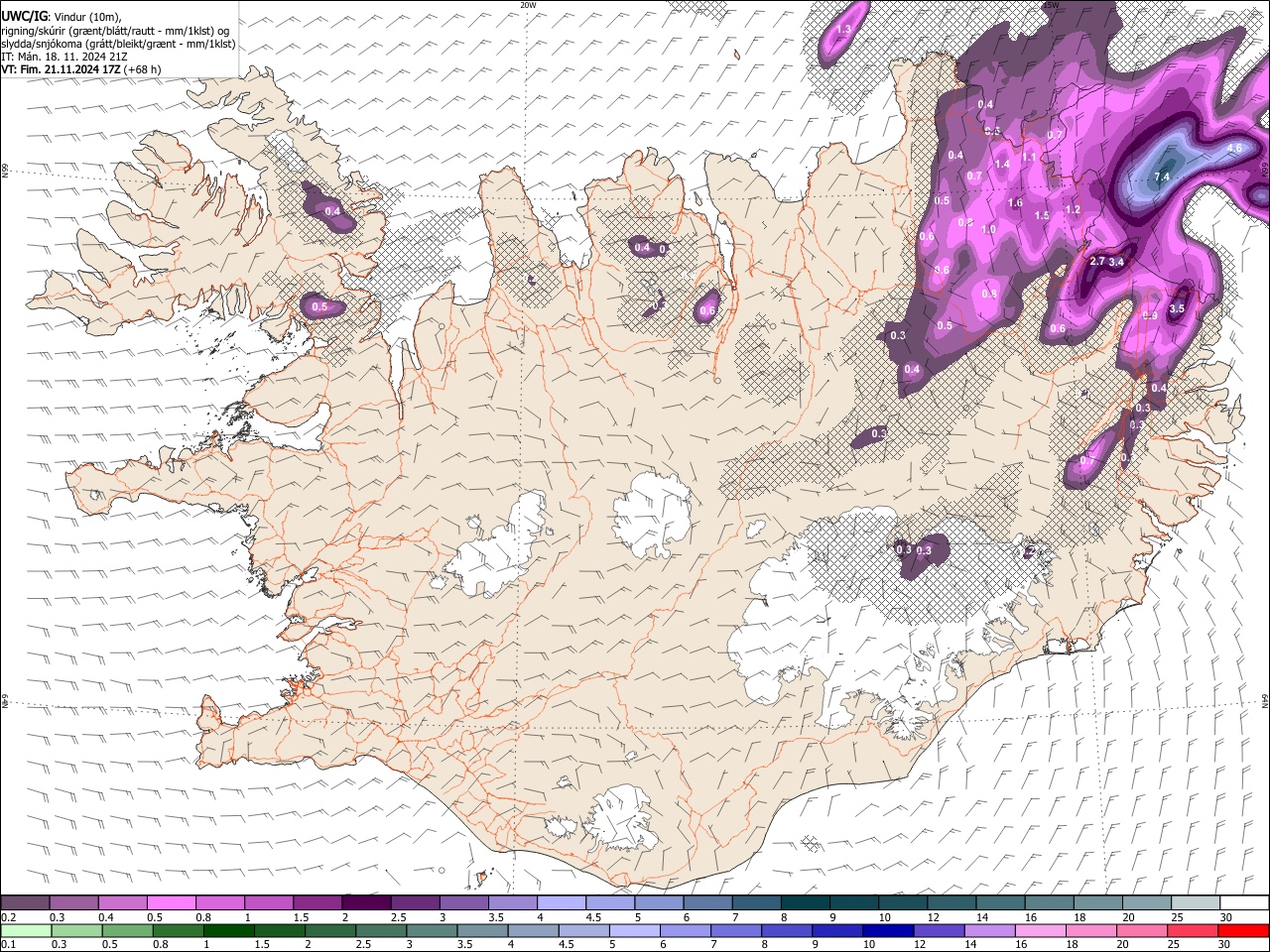Viewport: 1270px width, 952px height.
Task: Click the 15W longitude label
Action: [1052, 5]
